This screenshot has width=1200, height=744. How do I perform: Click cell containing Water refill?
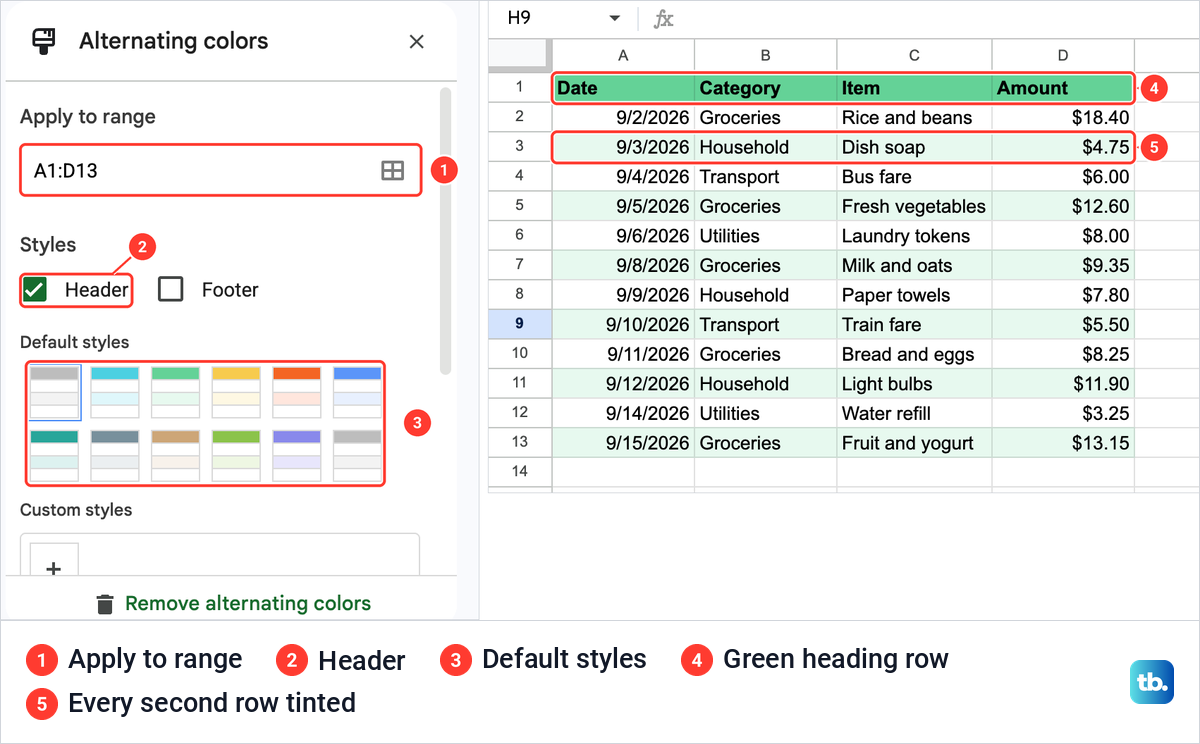tap(914, 413)
